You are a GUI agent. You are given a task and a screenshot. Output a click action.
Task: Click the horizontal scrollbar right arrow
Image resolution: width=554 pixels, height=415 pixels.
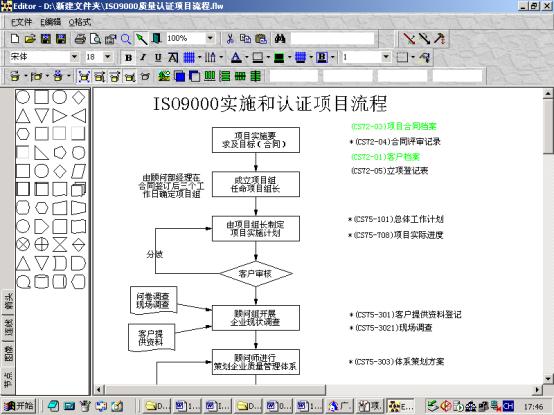click(x=537, y=390)
